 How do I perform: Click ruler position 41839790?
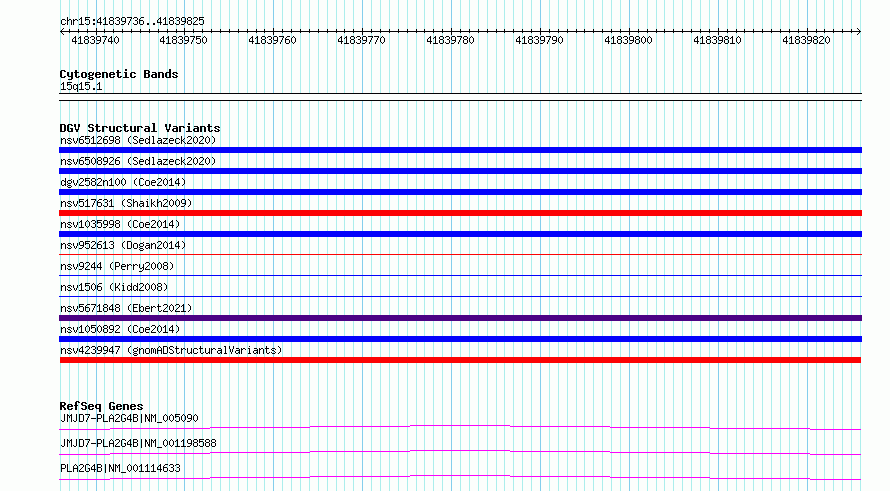pos(539,40)
